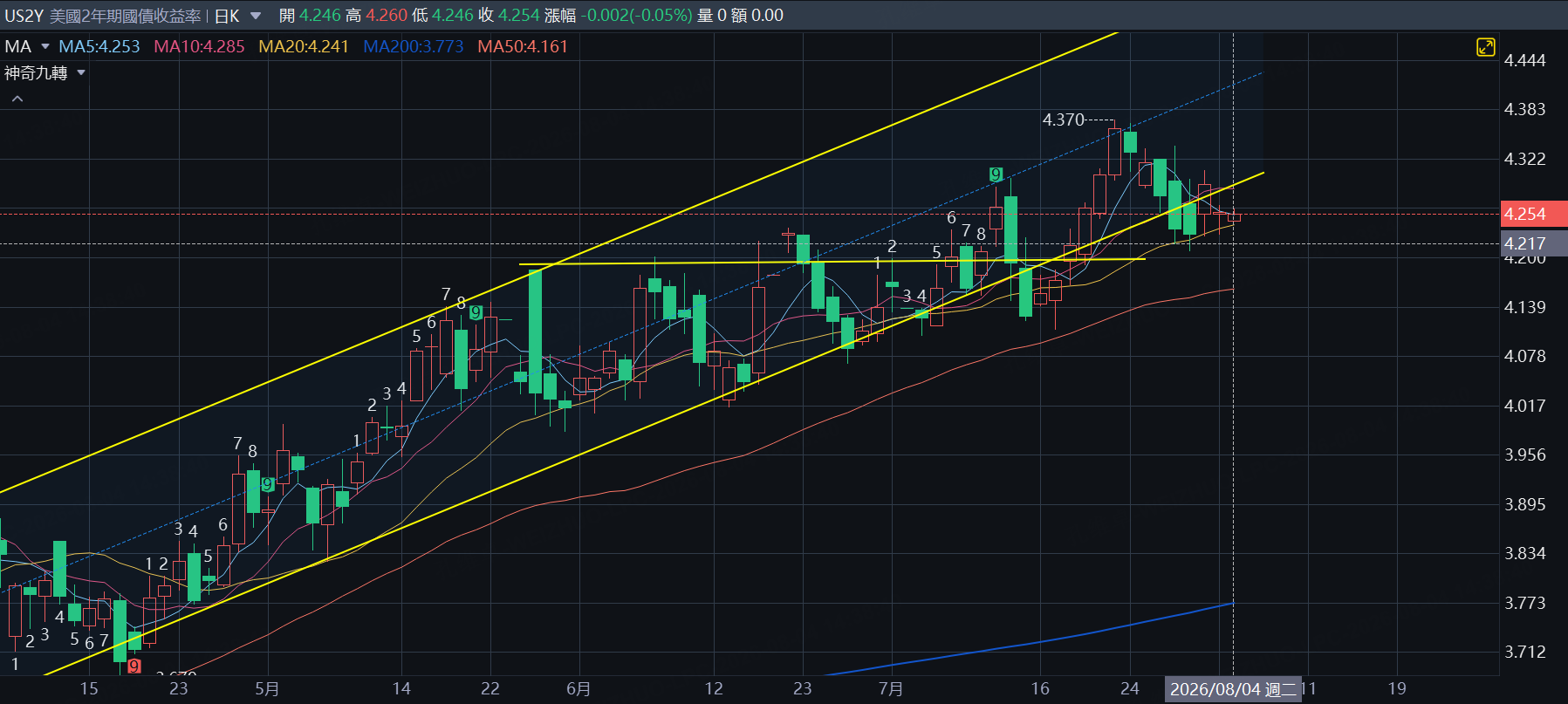
Task: Click the 4.370 high price annotation
Action: coord(1064,120)
